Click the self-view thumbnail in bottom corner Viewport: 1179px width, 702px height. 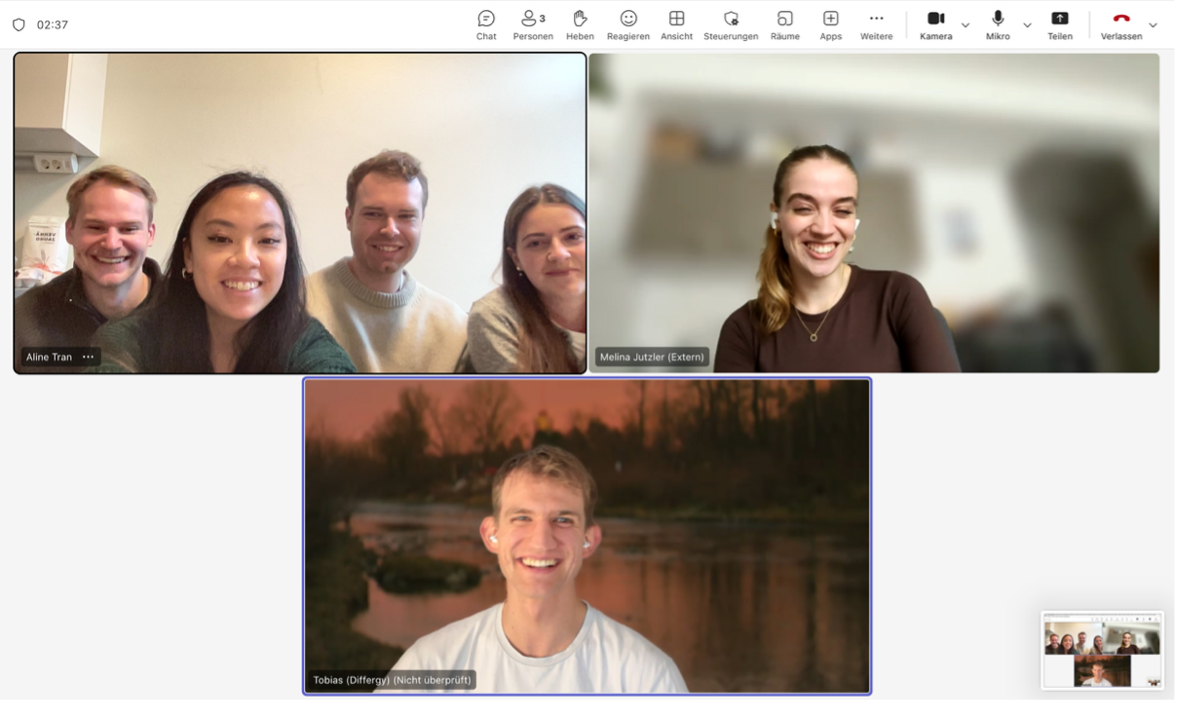pyautogui.click(x=1102, y=650)
